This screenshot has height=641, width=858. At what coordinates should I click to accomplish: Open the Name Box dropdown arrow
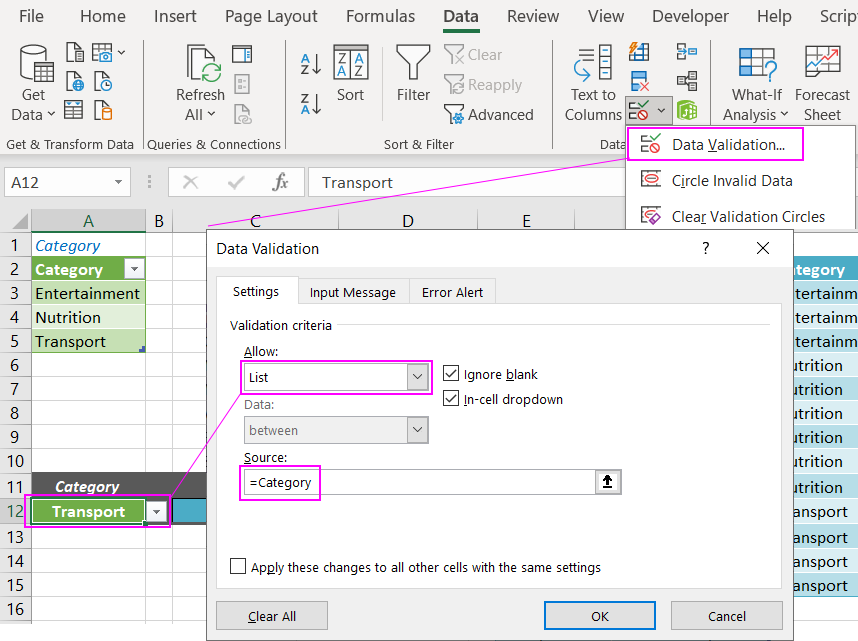120,183
